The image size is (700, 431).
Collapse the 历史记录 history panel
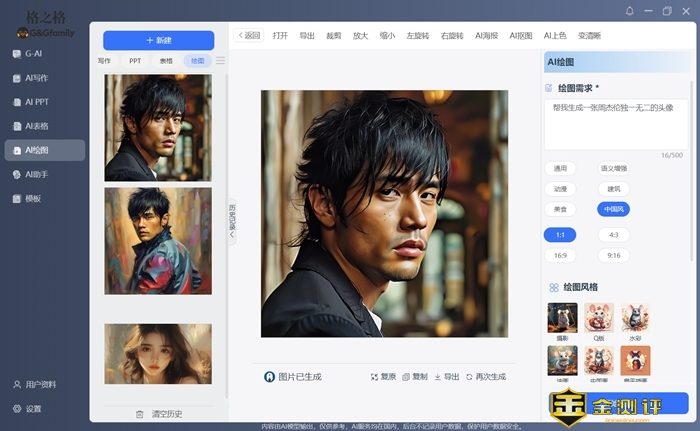232,220
